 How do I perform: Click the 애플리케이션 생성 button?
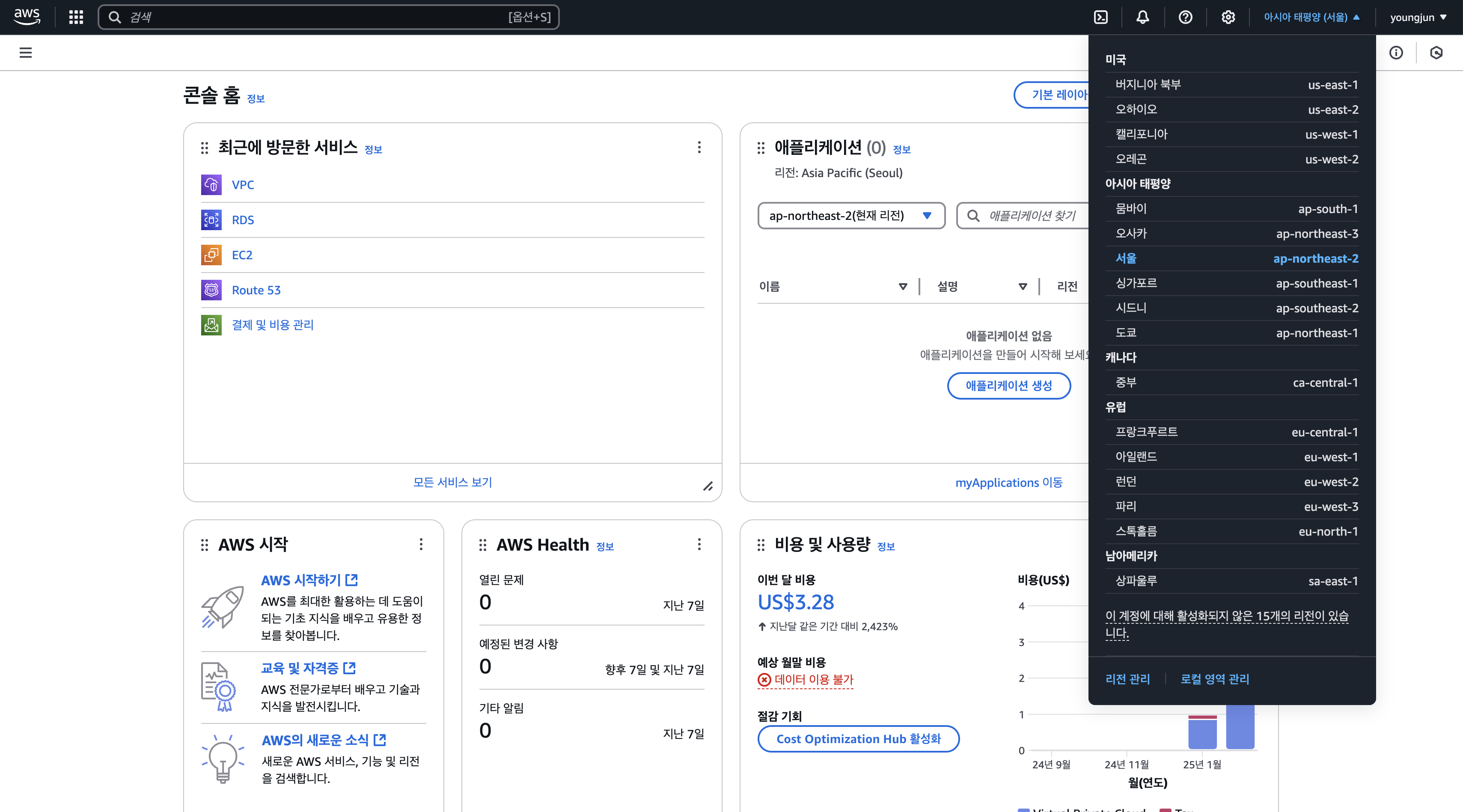click(x=1009, y=385)
